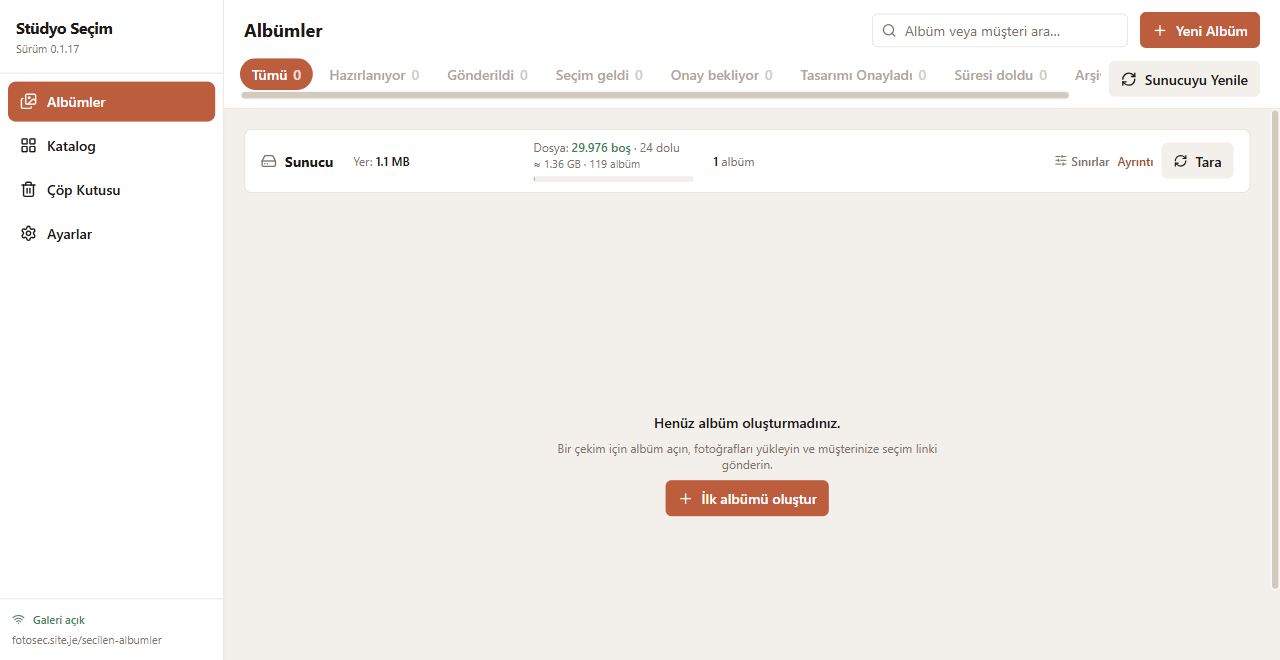Click the Sunucu server drive icon

point(269,161)
